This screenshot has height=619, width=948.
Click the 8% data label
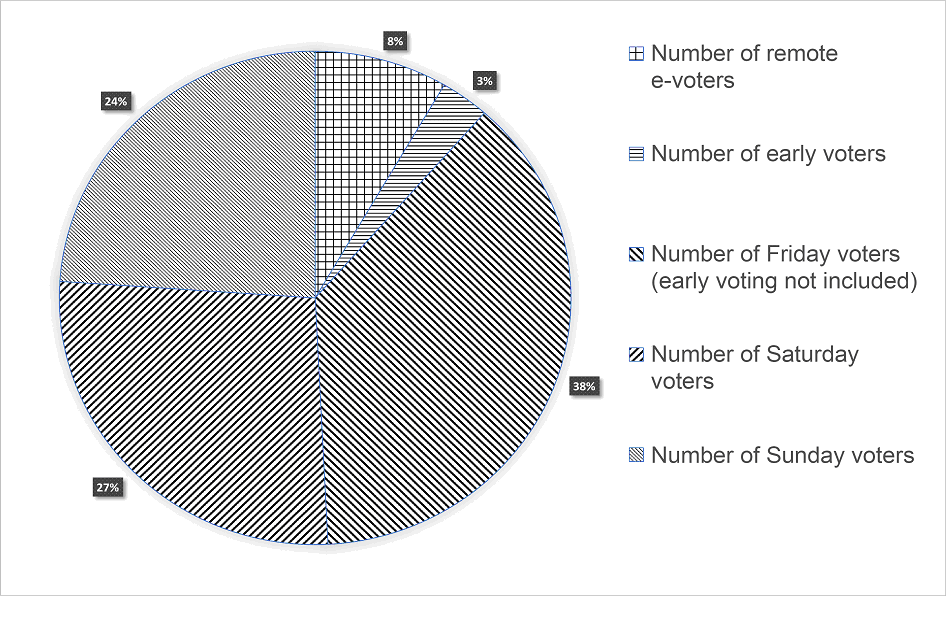click(394, 41)
